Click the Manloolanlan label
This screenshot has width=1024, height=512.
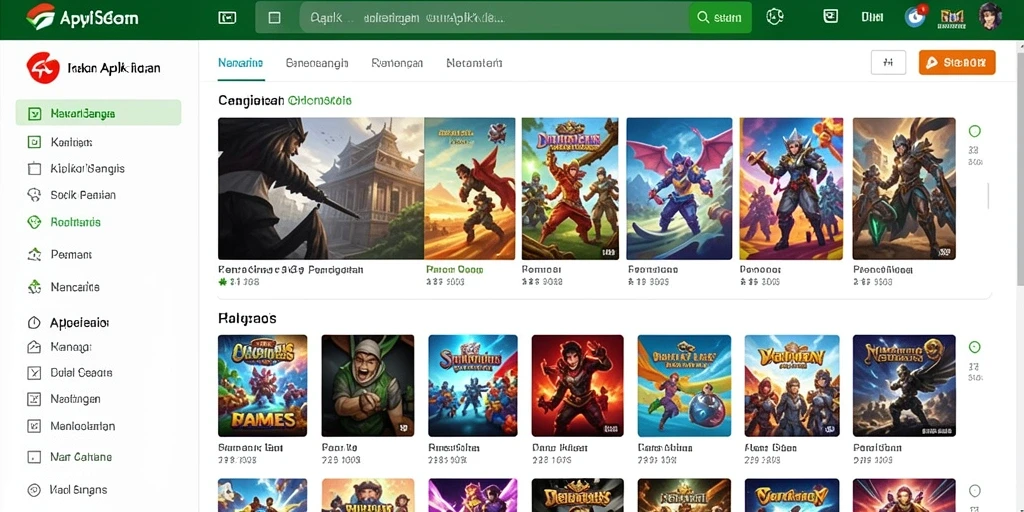(82, 426)
